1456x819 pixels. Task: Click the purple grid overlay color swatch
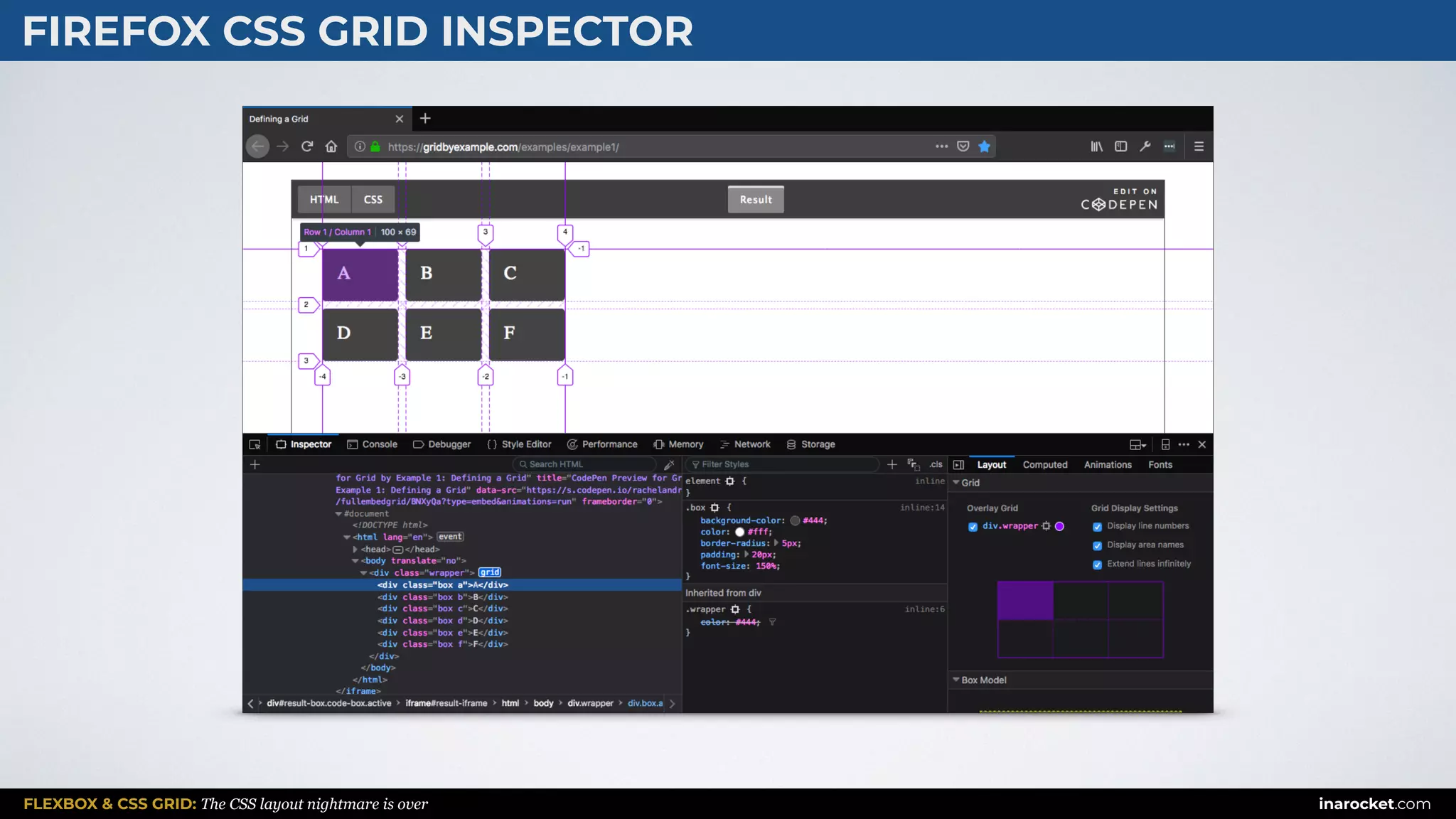[x=1059, y=527]
